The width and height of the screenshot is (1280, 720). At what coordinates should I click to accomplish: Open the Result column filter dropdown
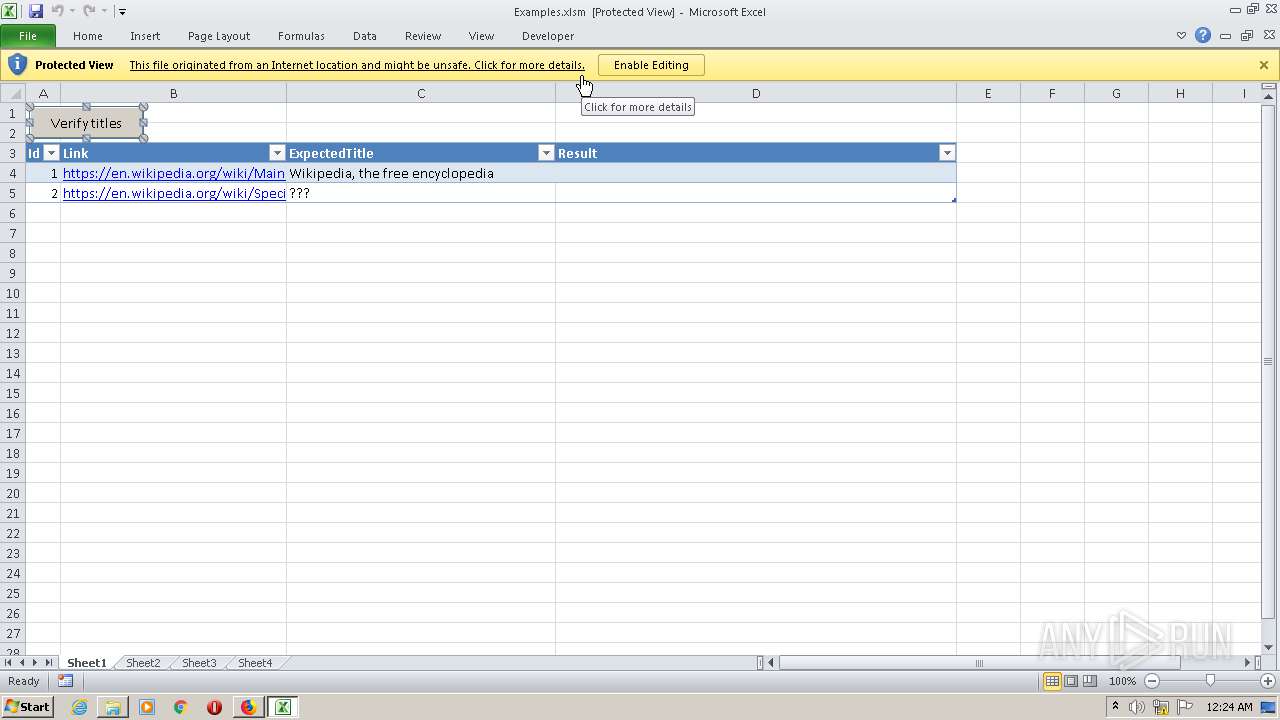946,153
